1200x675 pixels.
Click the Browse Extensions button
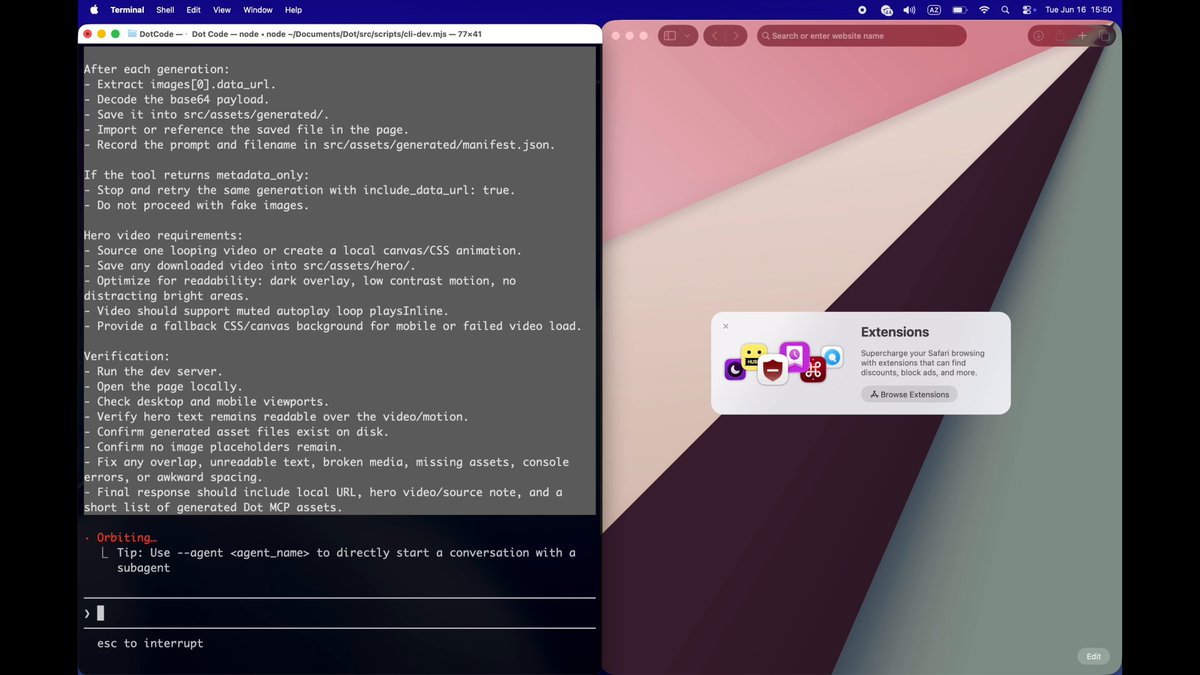[x=909, y=394]
